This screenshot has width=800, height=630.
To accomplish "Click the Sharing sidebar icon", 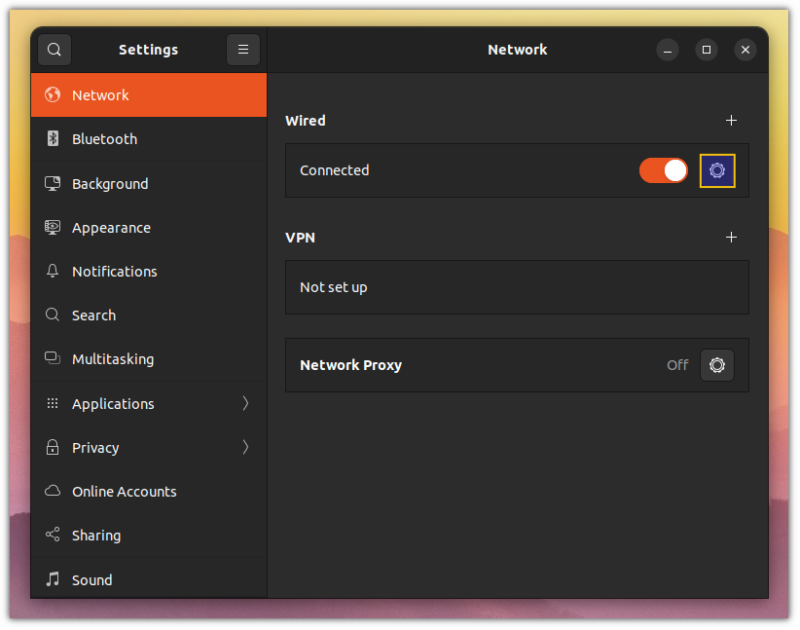I will [x=53, y=535].
